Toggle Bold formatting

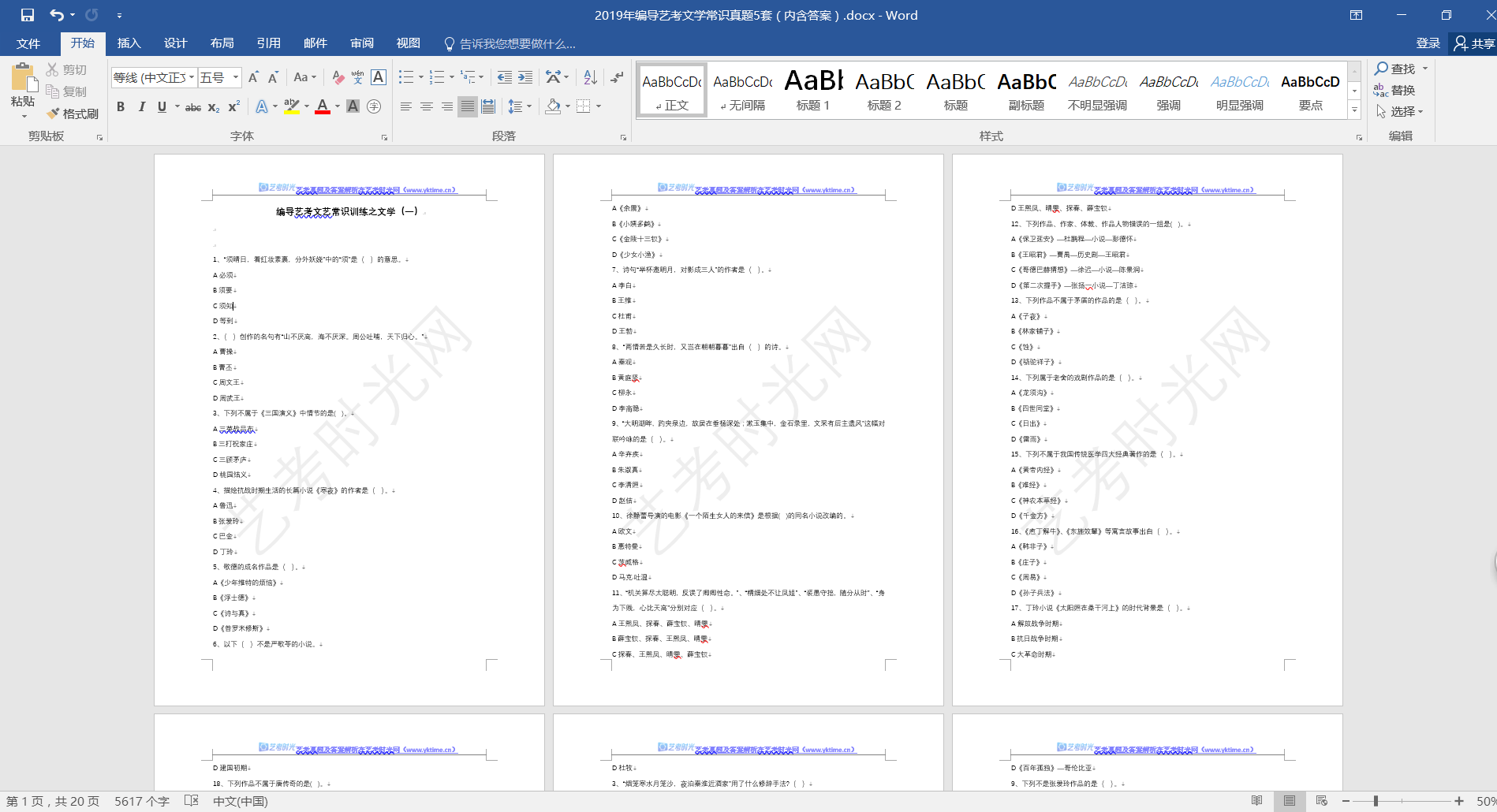(x=121, y=107)
